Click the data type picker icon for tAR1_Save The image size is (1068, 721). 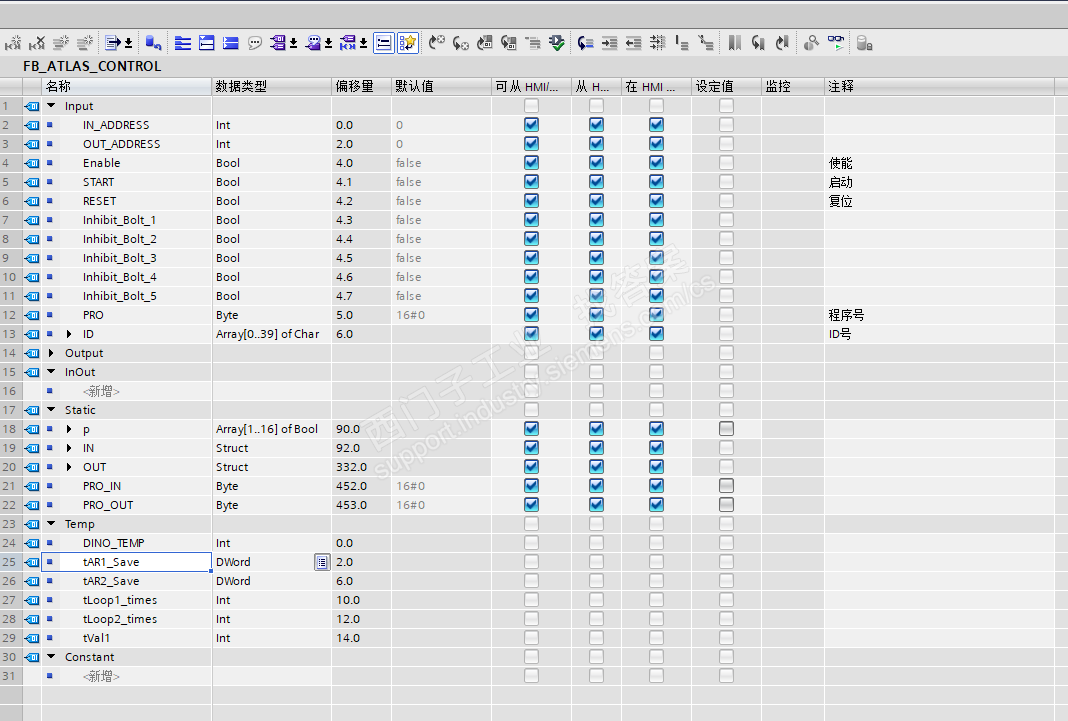[x=321, y=562]
